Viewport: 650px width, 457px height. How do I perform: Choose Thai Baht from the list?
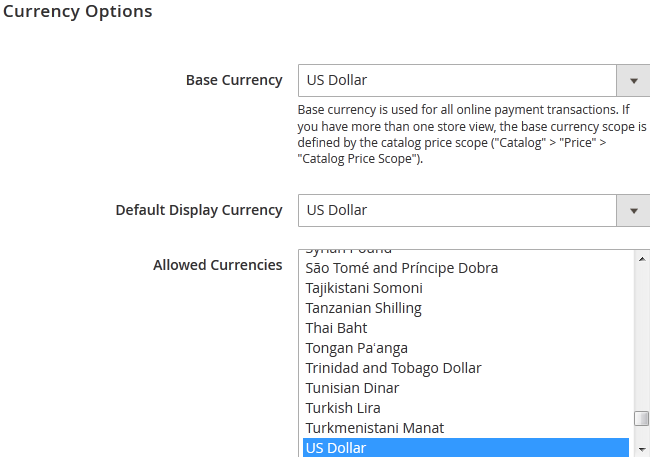coord(337,328)
